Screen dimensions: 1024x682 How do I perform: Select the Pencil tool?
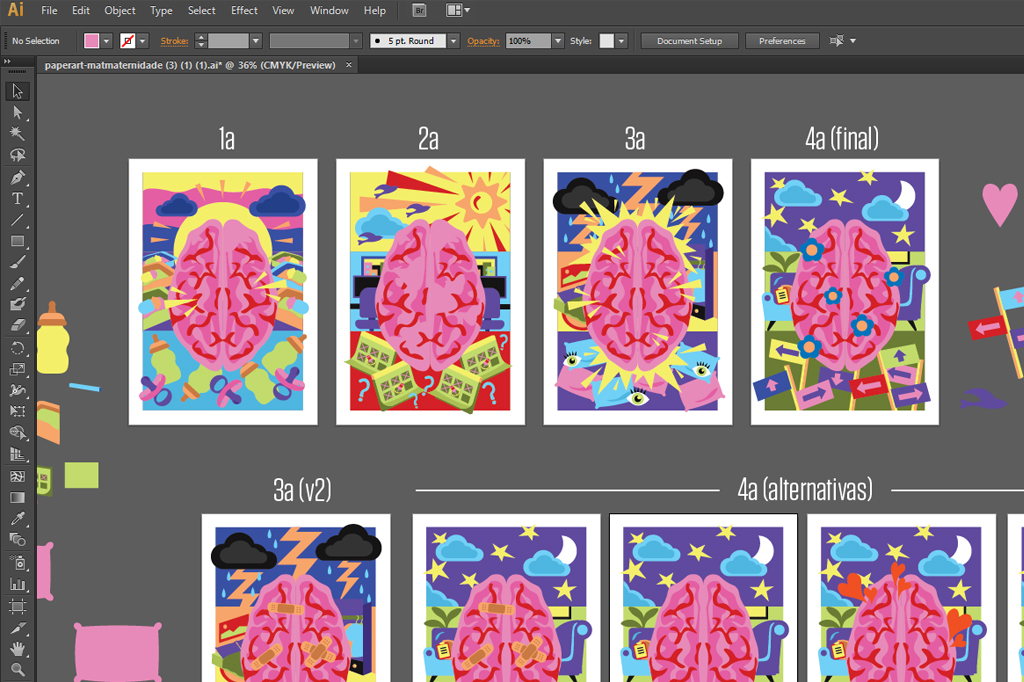tap(18, 284)
